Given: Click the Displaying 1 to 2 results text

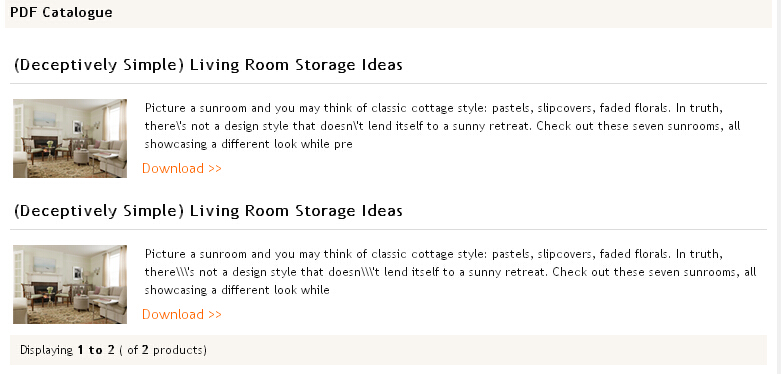Looking at the screenshot, I should coord(113,350).
